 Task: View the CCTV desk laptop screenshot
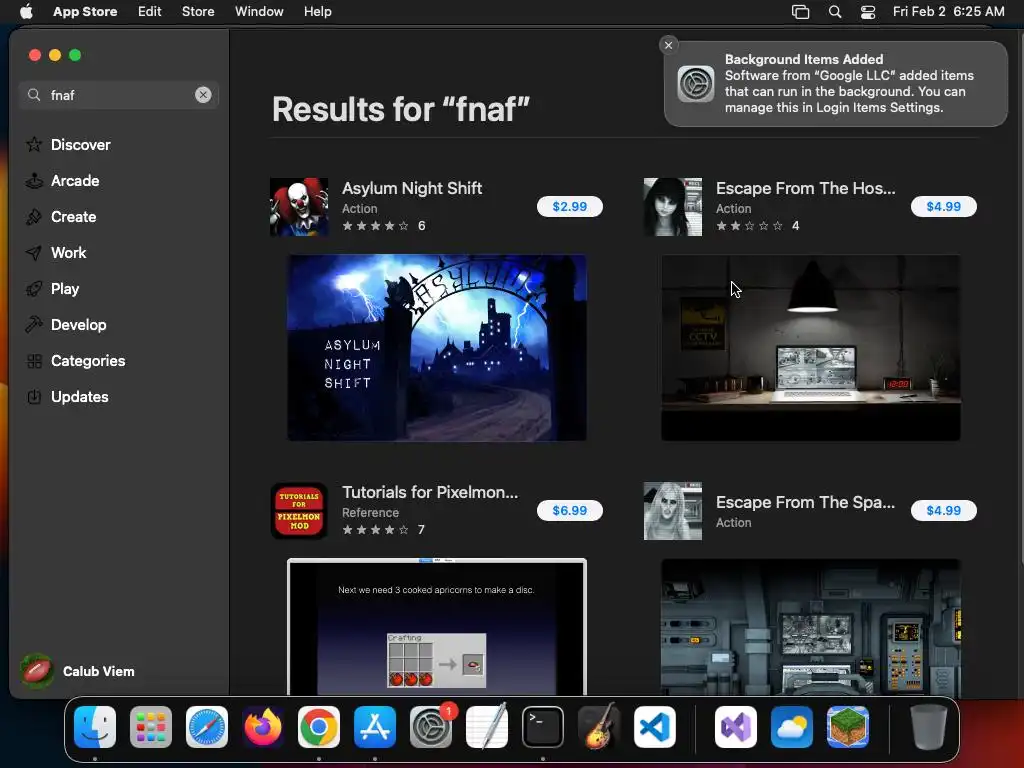pos(810,347)
